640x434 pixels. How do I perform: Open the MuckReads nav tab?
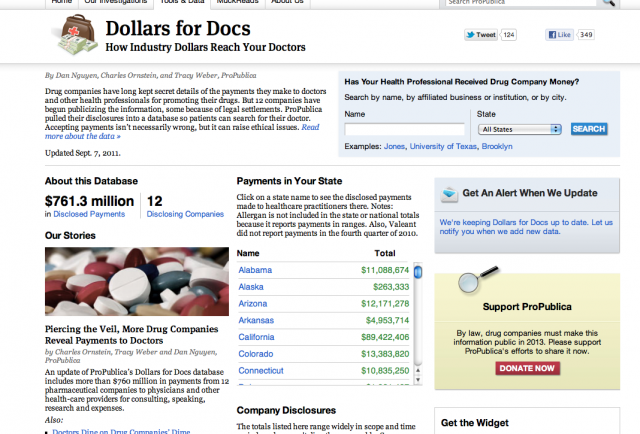tap(238, 2)
